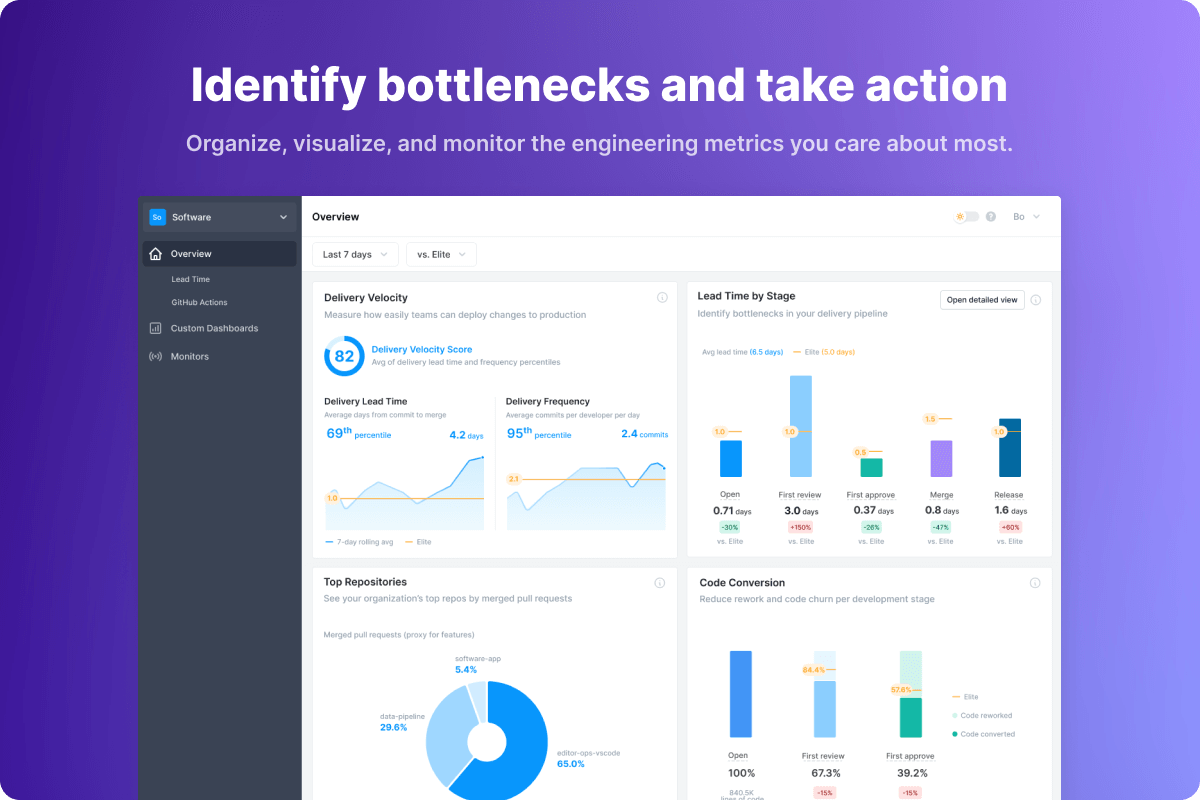Click the First review light-blue bar
This screenshot has width=1200, height=800.
click(x=800, y=426)
